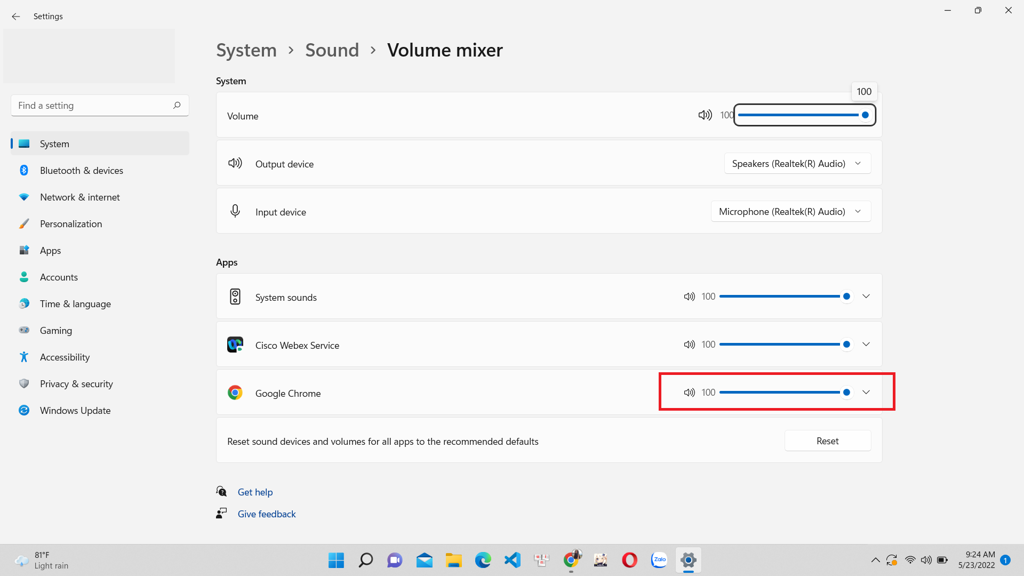Launch Mail from the taskbar
The width and height of the screenshot is (1024, 576).
[x=424, y=560]
